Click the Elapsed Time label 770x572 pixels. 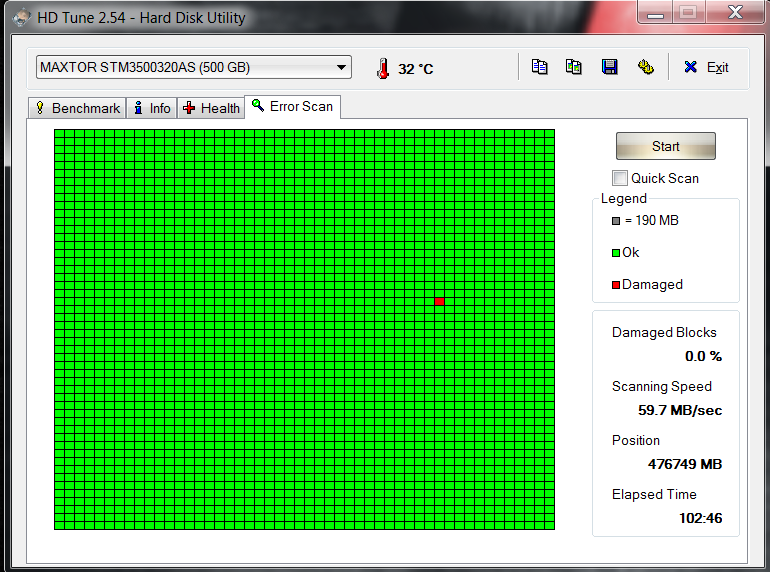tap(654, 494)
